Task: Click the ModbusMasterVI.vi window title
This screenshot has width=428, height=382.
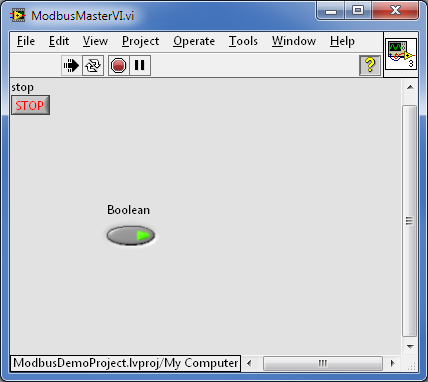Action: click(82, 16)
